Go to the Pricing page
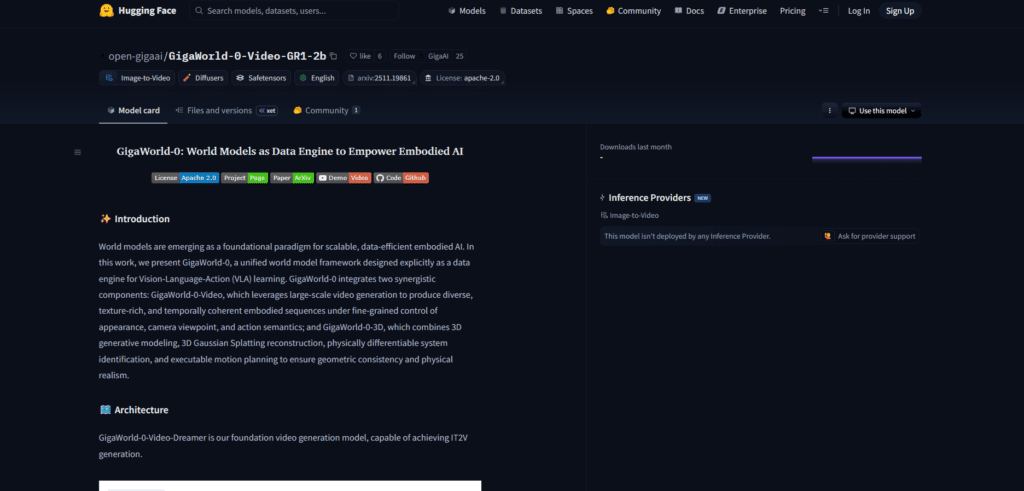 [793, 10]
